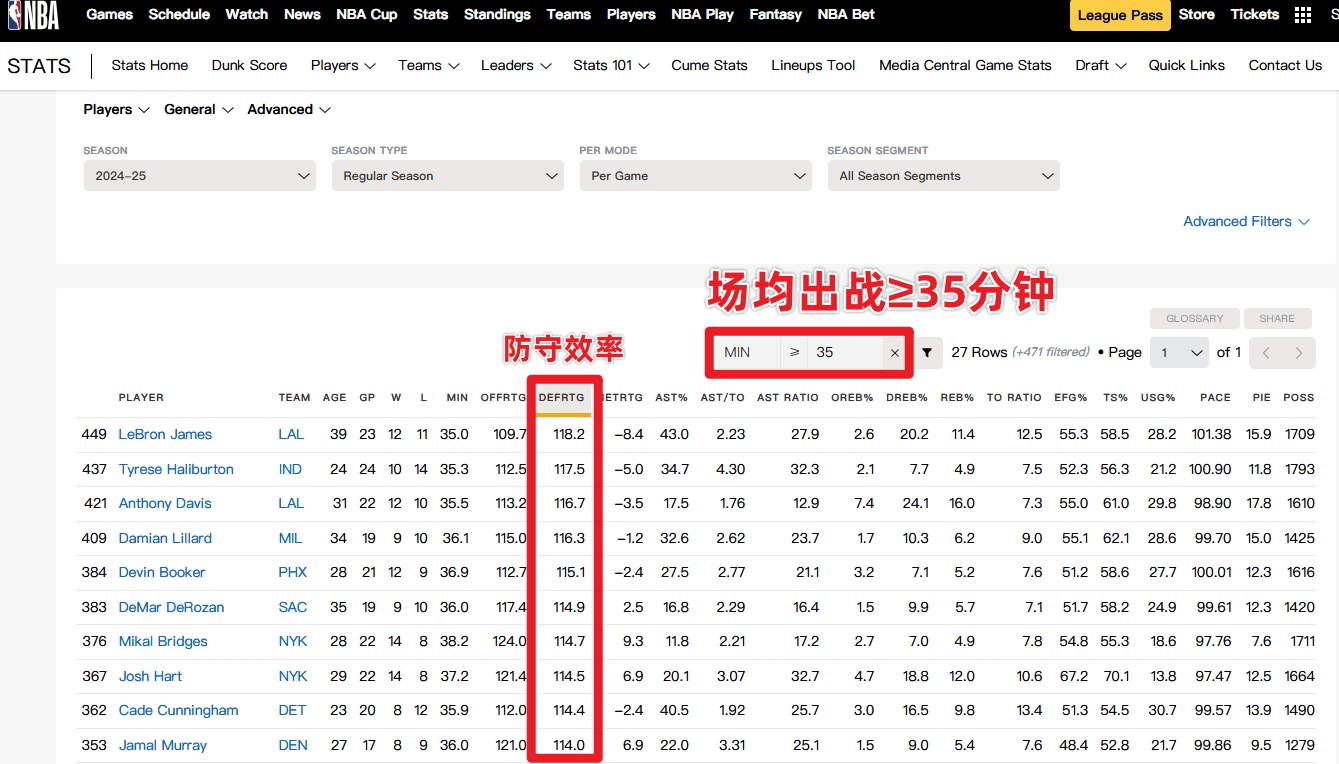
Task: Expand the Season 2024-25 dropdown
Action: click(x=199, y=176)
